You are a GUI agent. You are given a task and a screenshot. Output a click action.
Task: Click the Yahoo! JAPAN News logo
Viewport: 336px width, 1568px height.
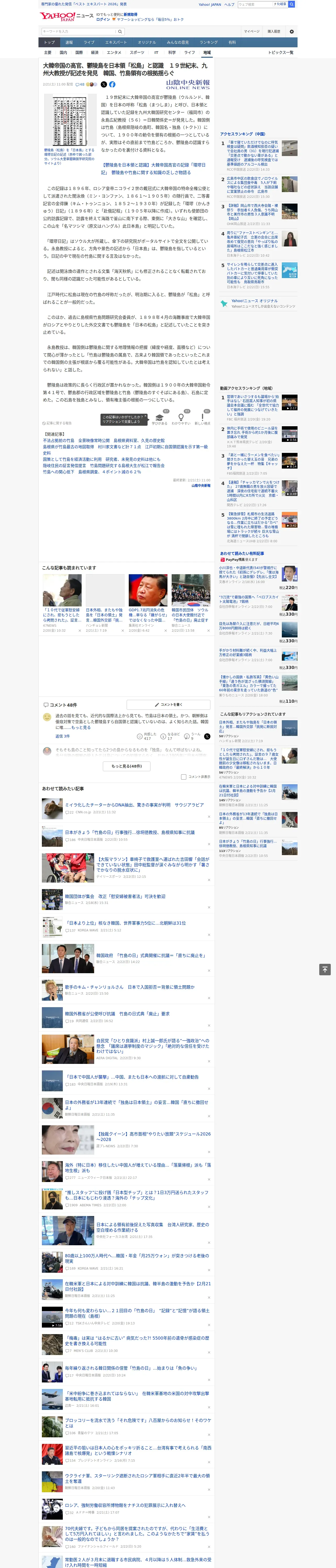tap(66, 16)
